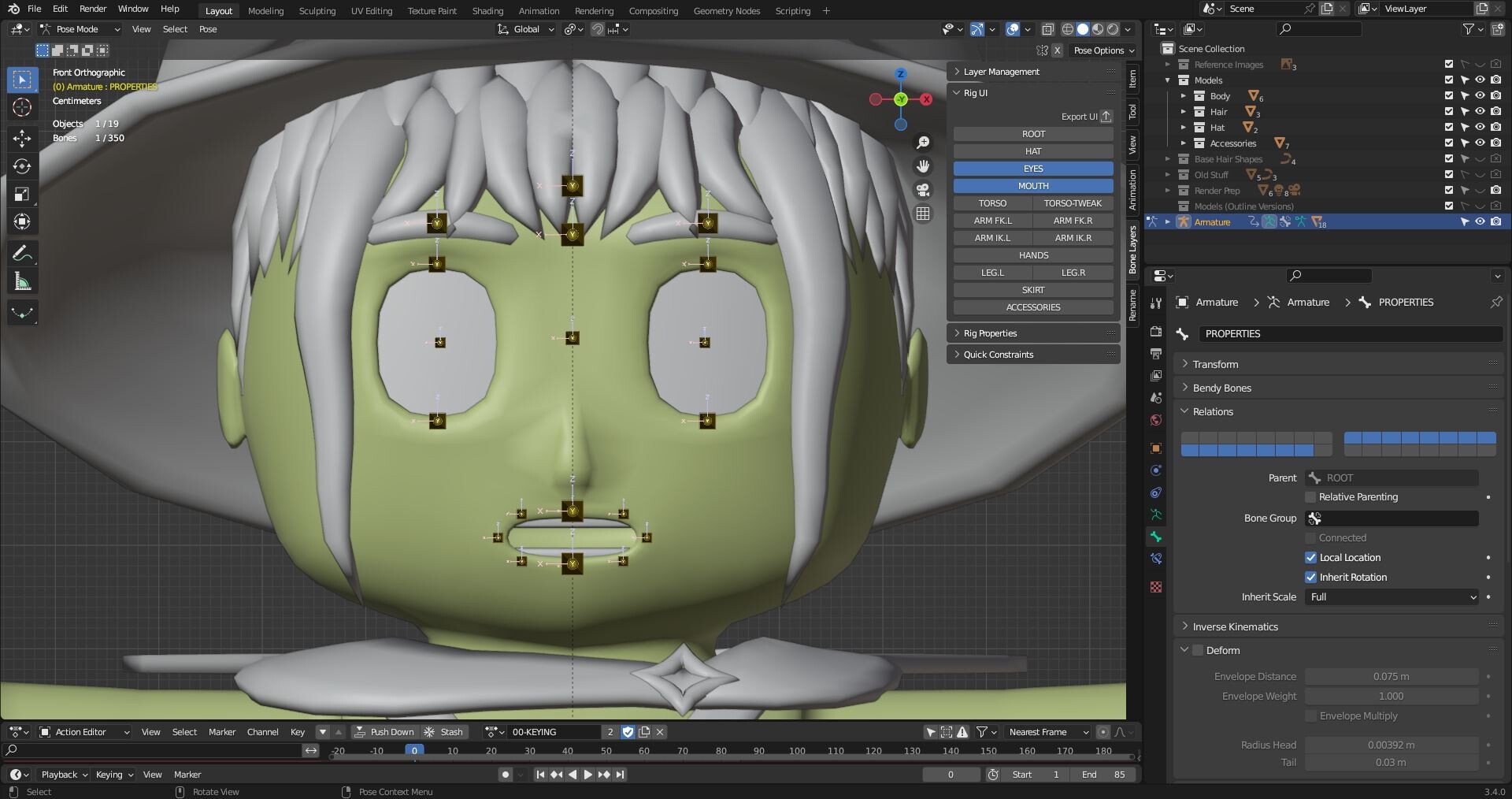Hide the Hair model in the outliner
Image resolution: width=1512 pixels, height=799 pixels.
[1480, 111]
